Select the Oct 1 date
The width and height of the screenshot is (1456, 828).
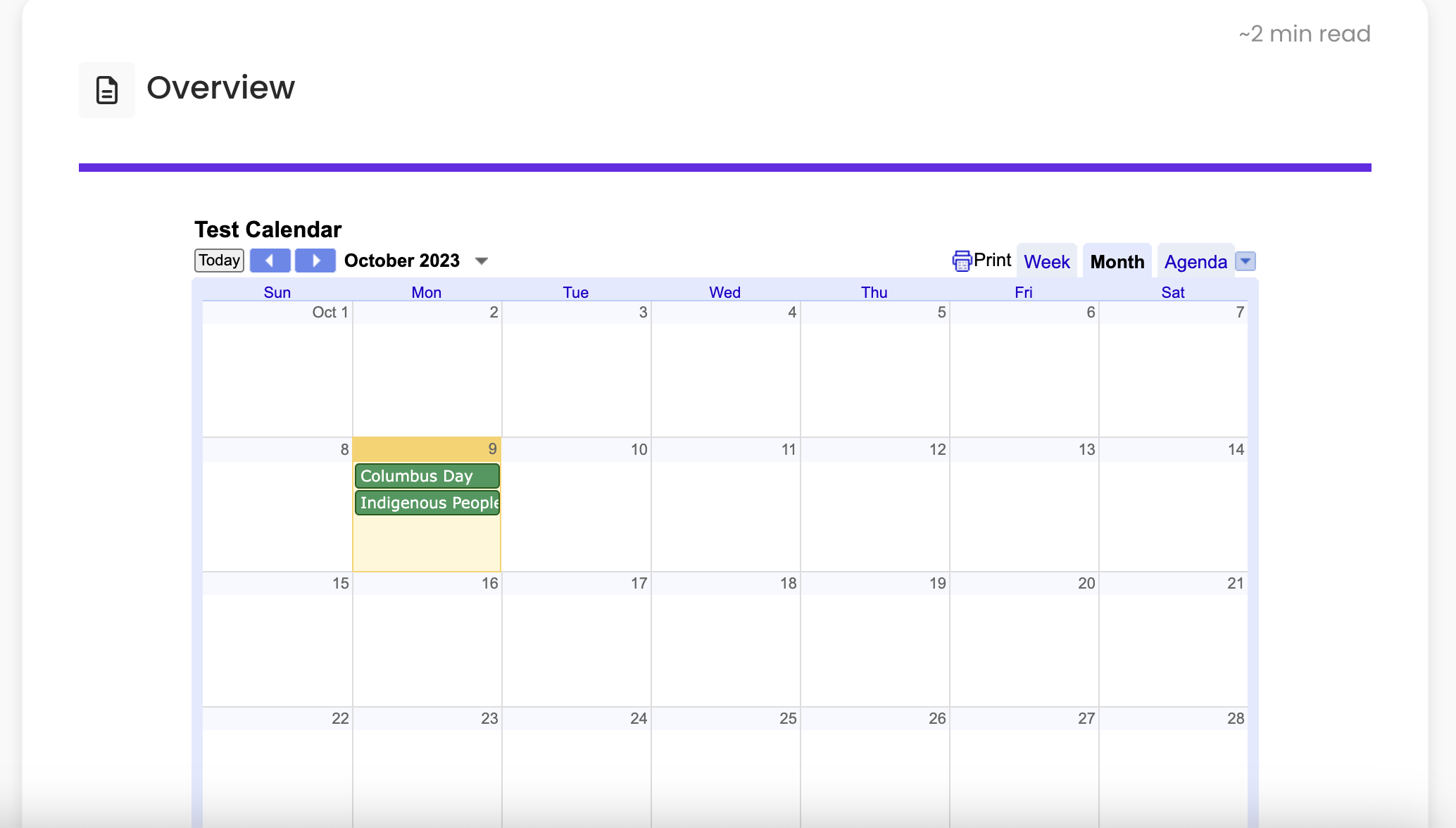tap(330, 313)
